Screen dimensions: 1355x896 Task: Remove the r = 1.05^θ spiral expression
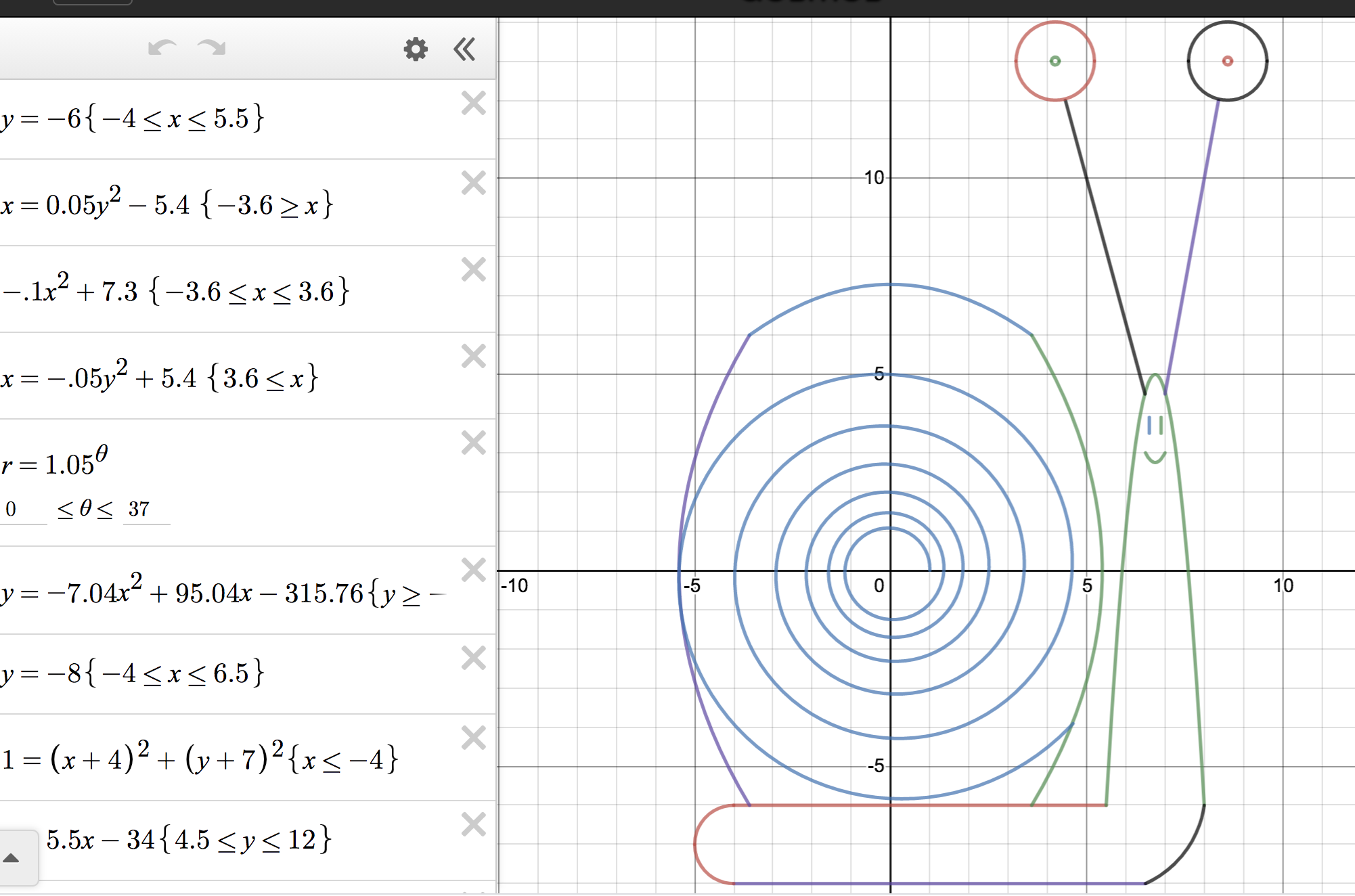click(473, 443)
